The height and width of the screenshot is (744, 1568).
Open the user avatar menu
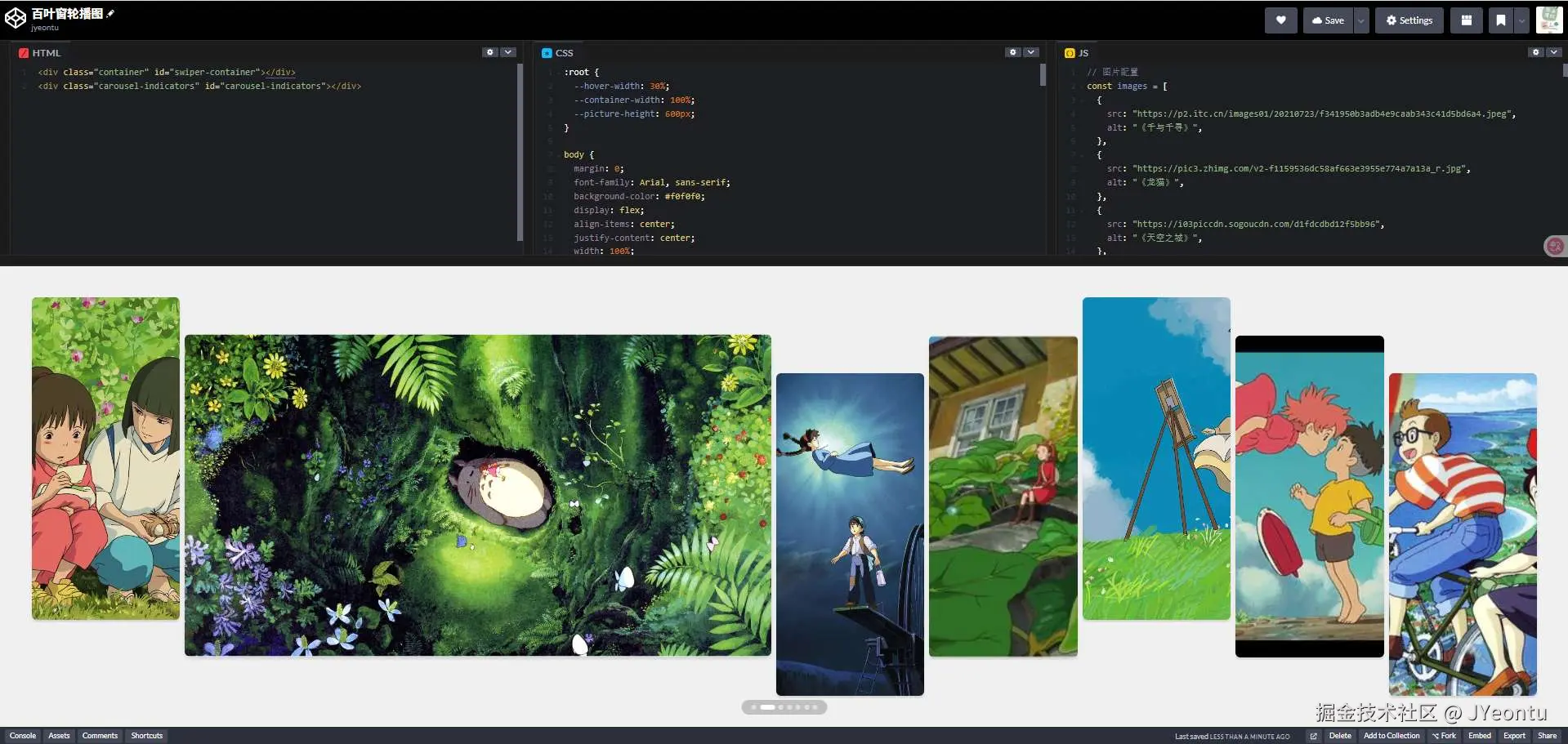coord(1549,20)
